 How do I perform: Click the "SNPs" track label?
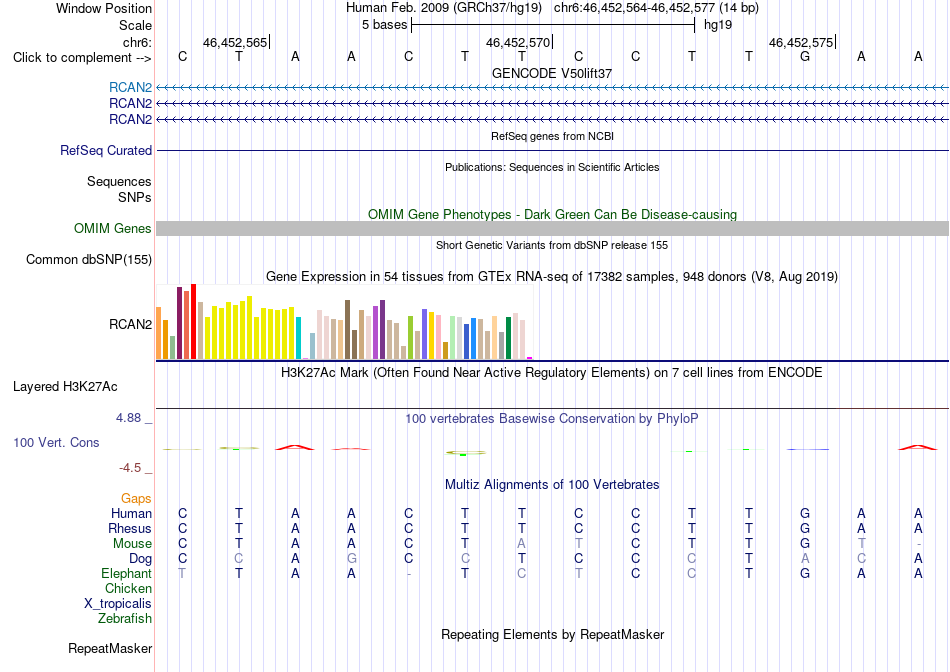[135, 198]
